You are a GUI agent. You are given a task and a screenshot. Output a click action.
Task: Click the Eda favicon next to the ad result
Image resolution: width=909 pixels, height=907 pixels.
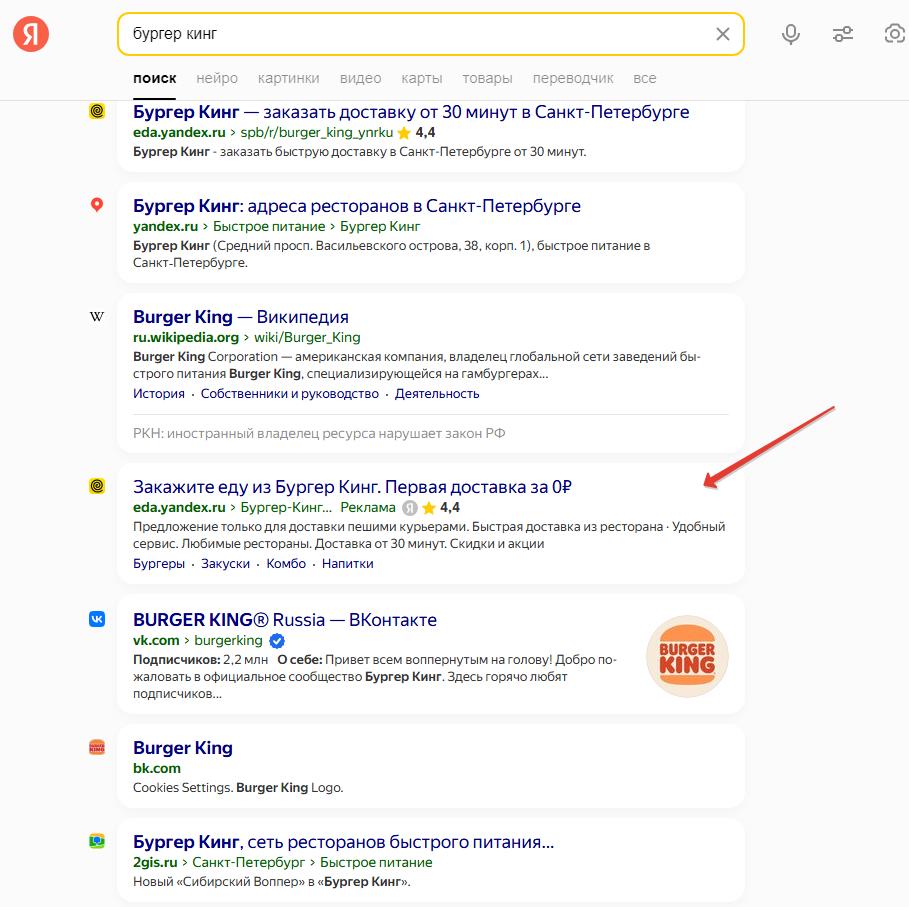(97, 486)
